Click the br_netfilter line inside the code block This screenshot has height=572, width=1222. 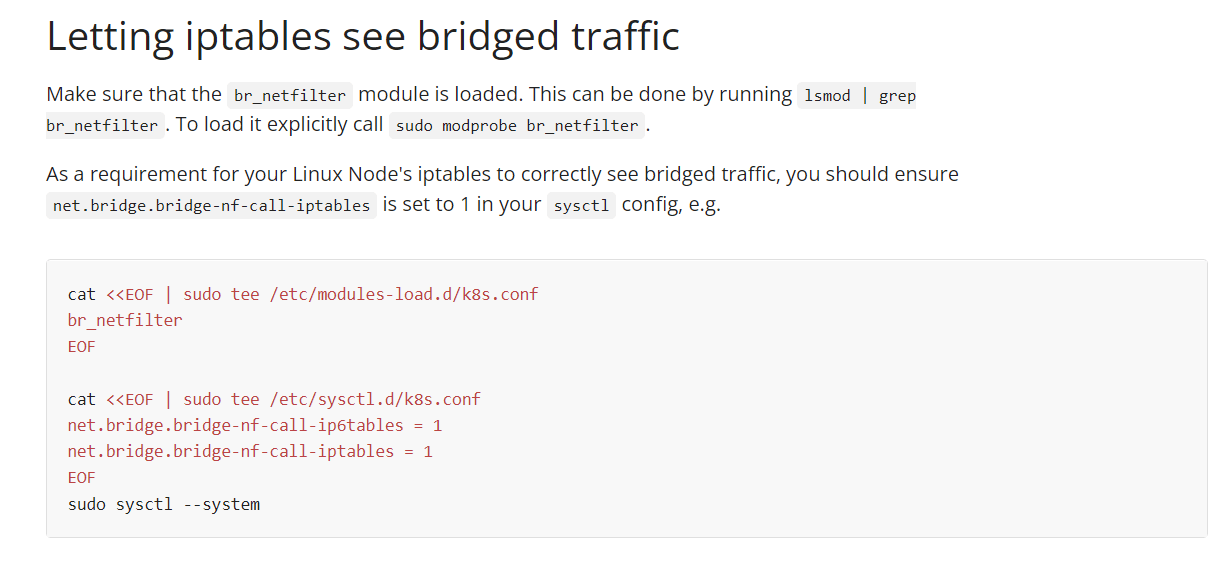pyautogui.click(x=125, y=320)
